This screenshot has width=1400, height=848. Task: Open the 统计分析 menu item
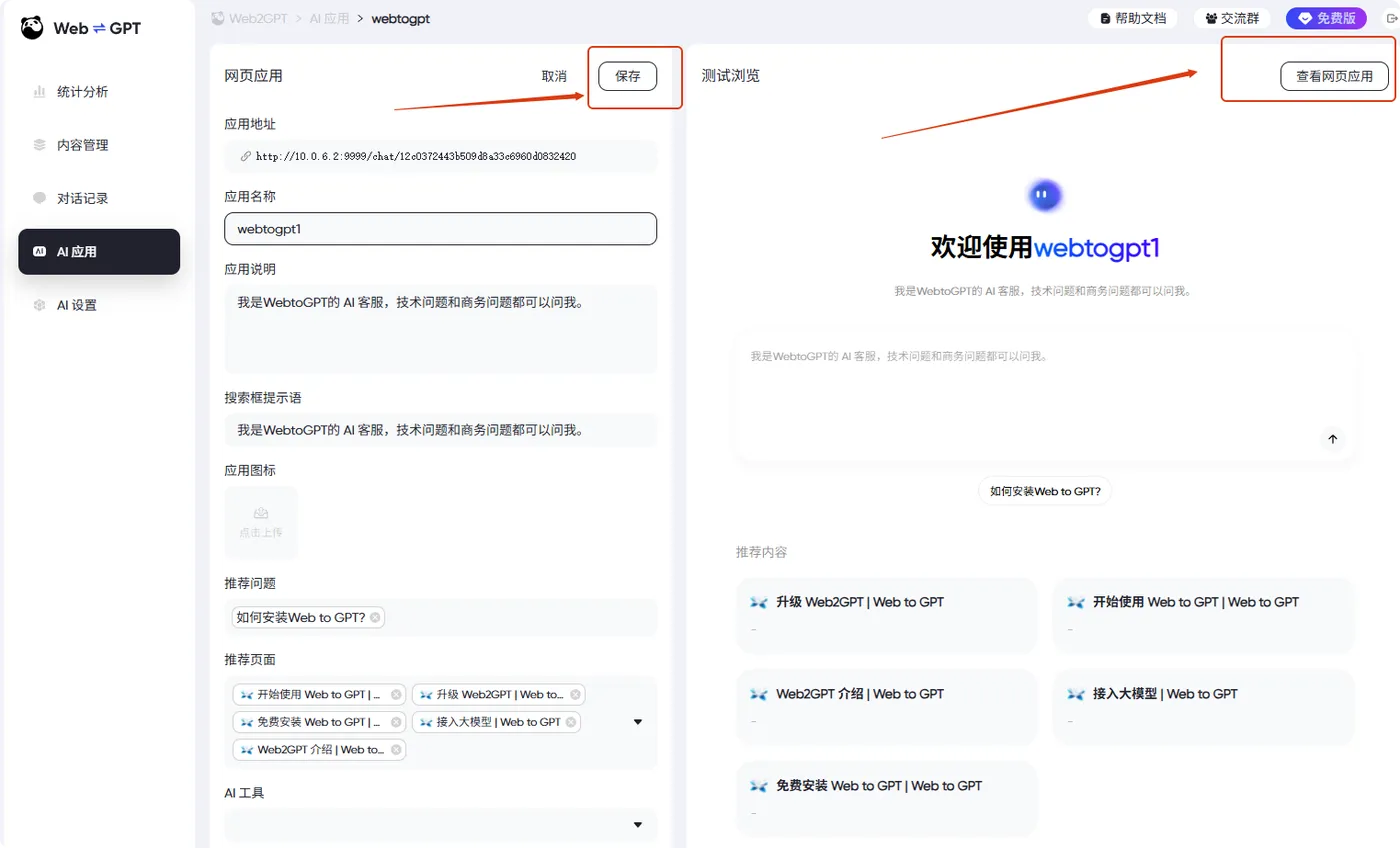coord(99,92)
